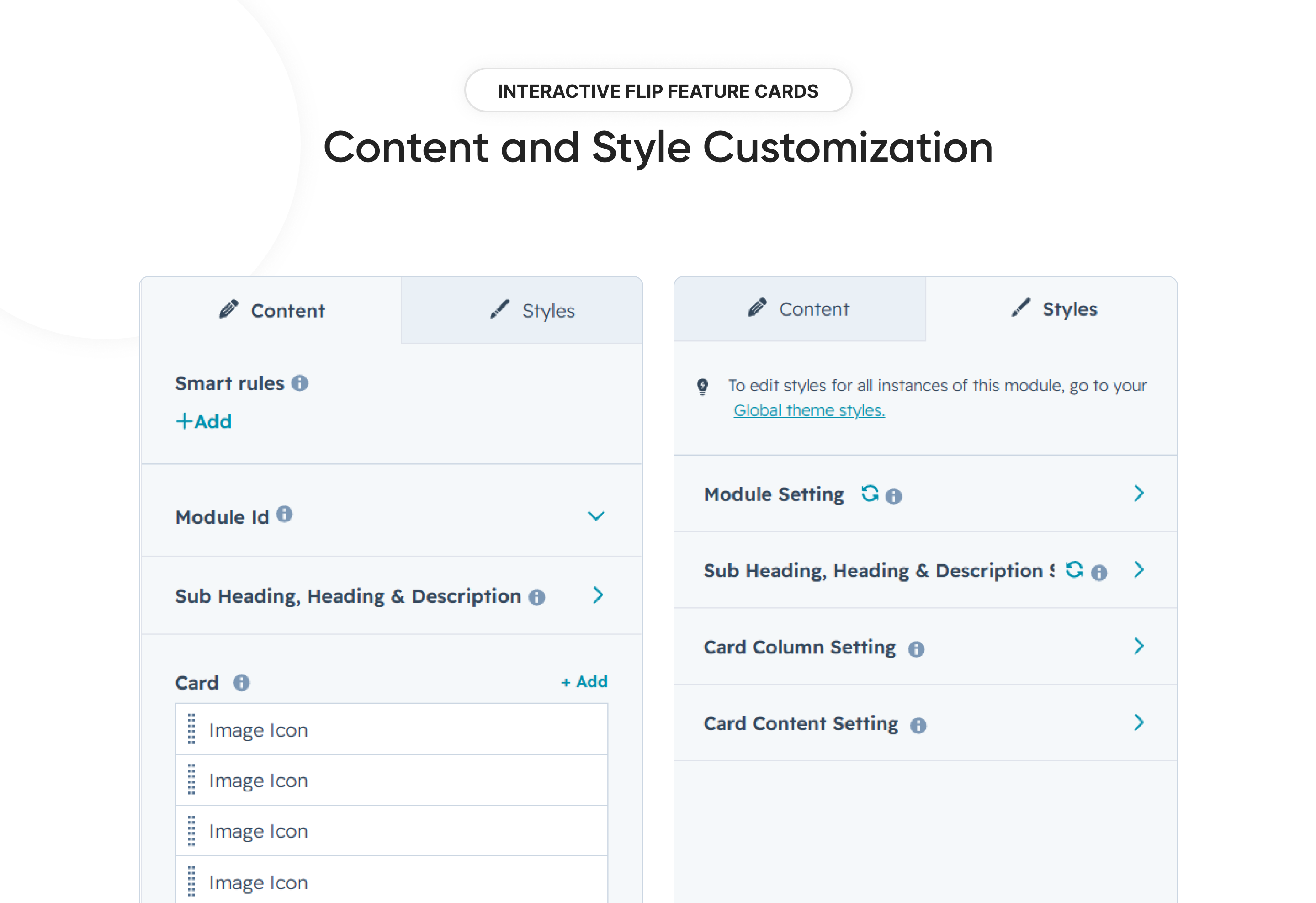Select the third Image Icon card row
Viewport: 1316px width, 903px height.
[391, 830]
